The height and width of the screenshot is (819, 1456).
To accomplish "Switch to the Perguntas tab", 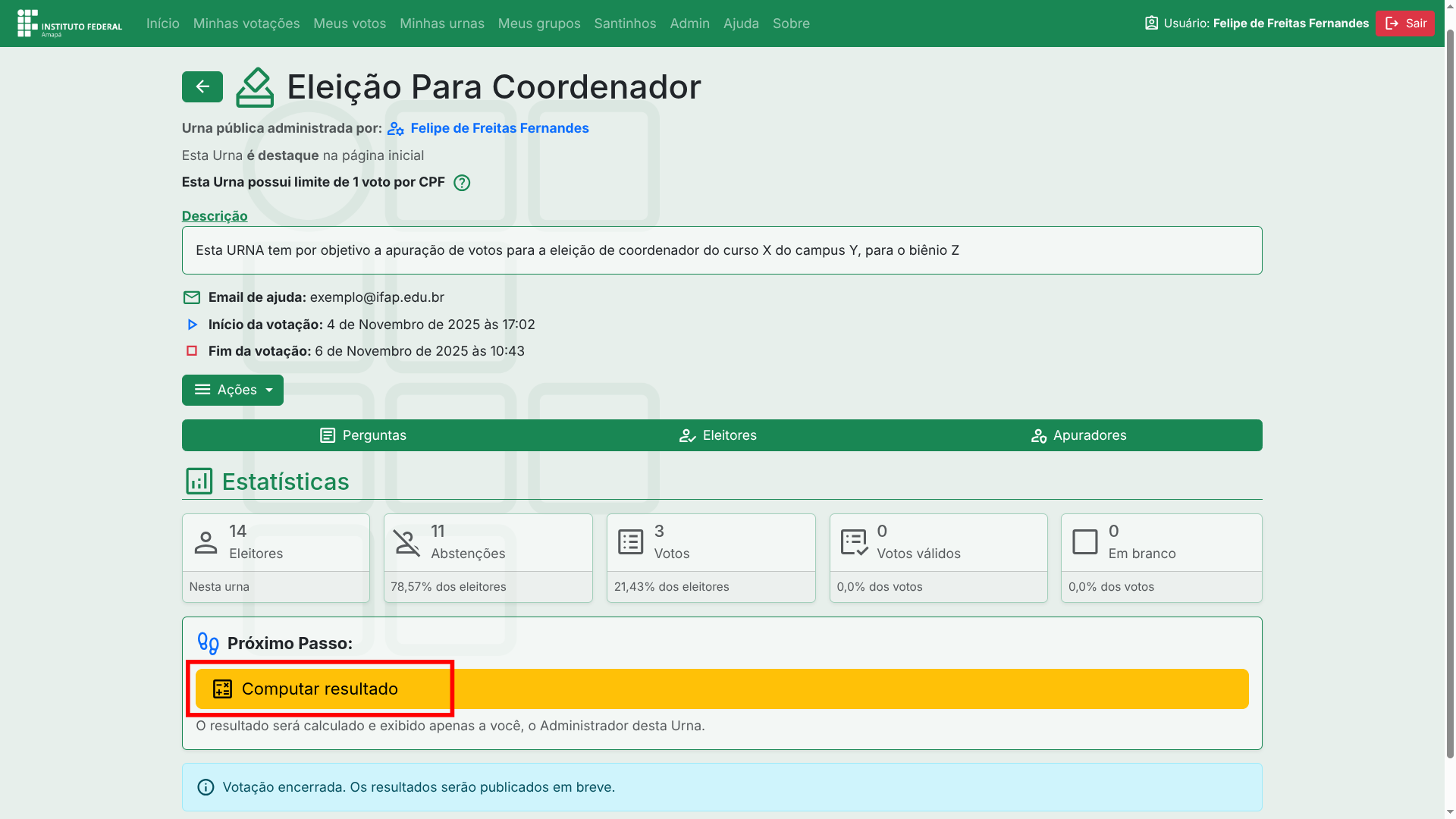I will pos(362,435).
